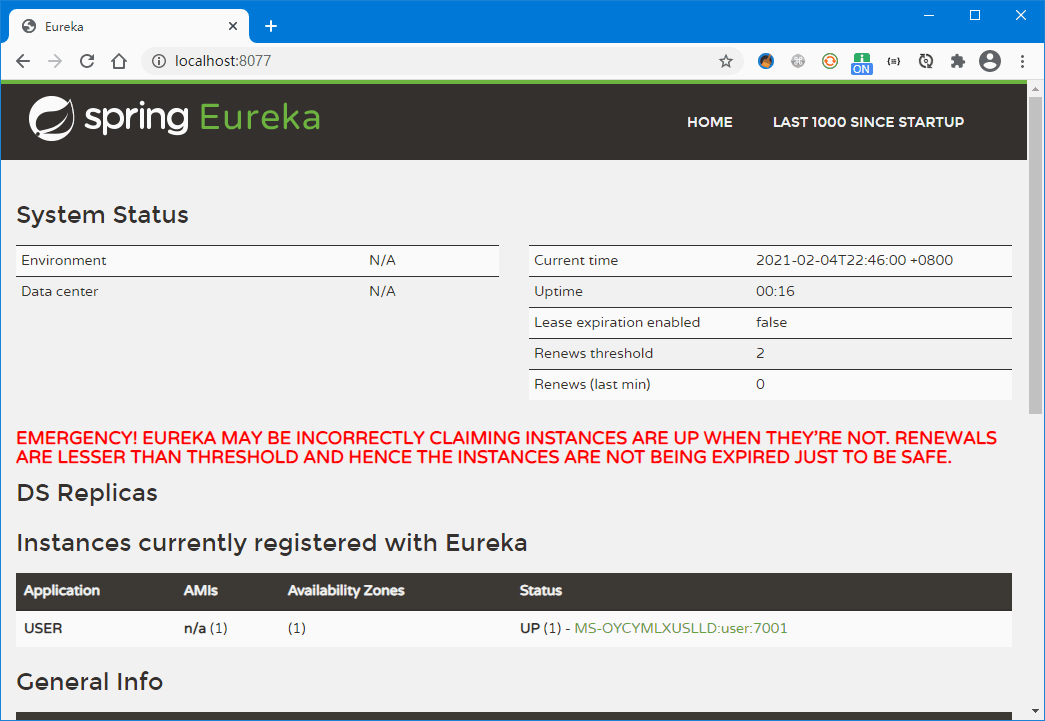Screen dimensions: 1045x721
Task: Open the HOME nav item
Action: [x=710, y=122]
